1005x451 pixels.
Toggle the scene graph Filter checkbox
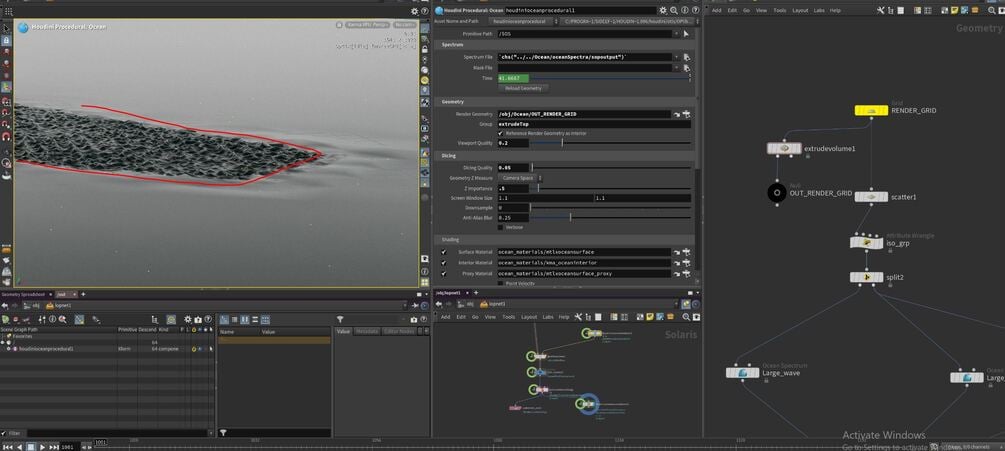click(x=4, y=433)
